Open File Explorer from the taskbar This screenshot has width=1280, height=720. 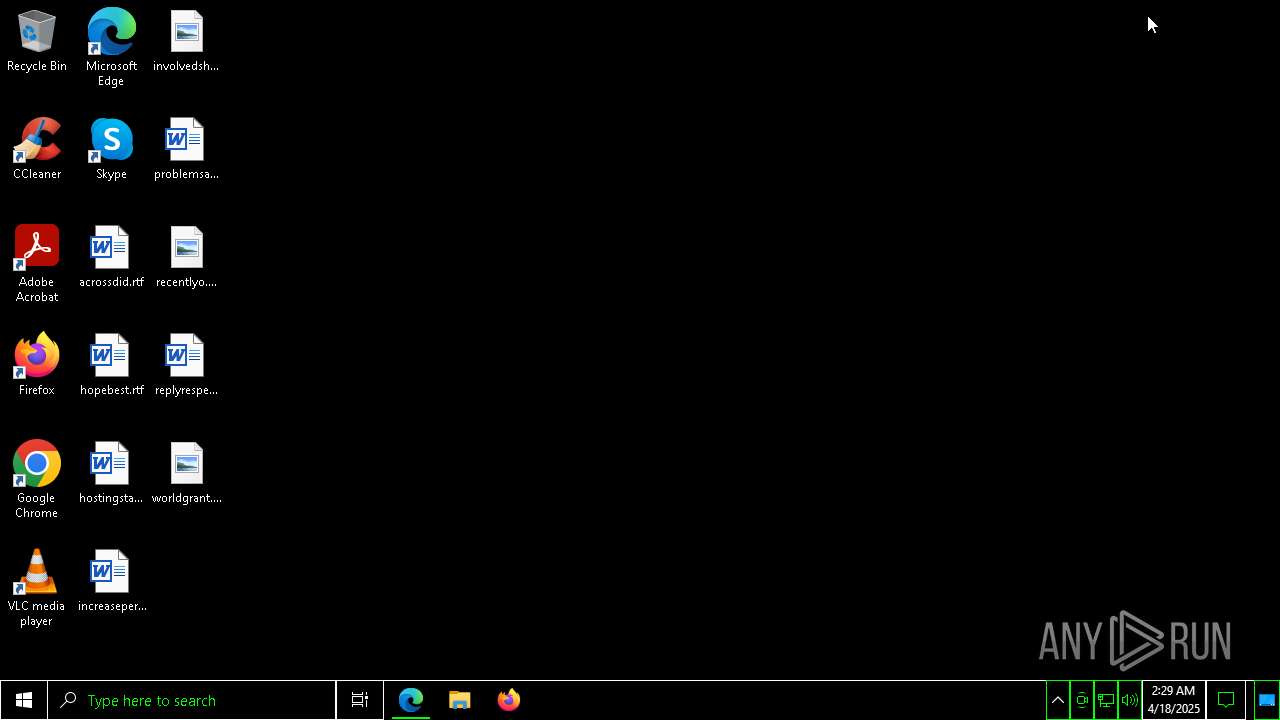click(460, 700)
